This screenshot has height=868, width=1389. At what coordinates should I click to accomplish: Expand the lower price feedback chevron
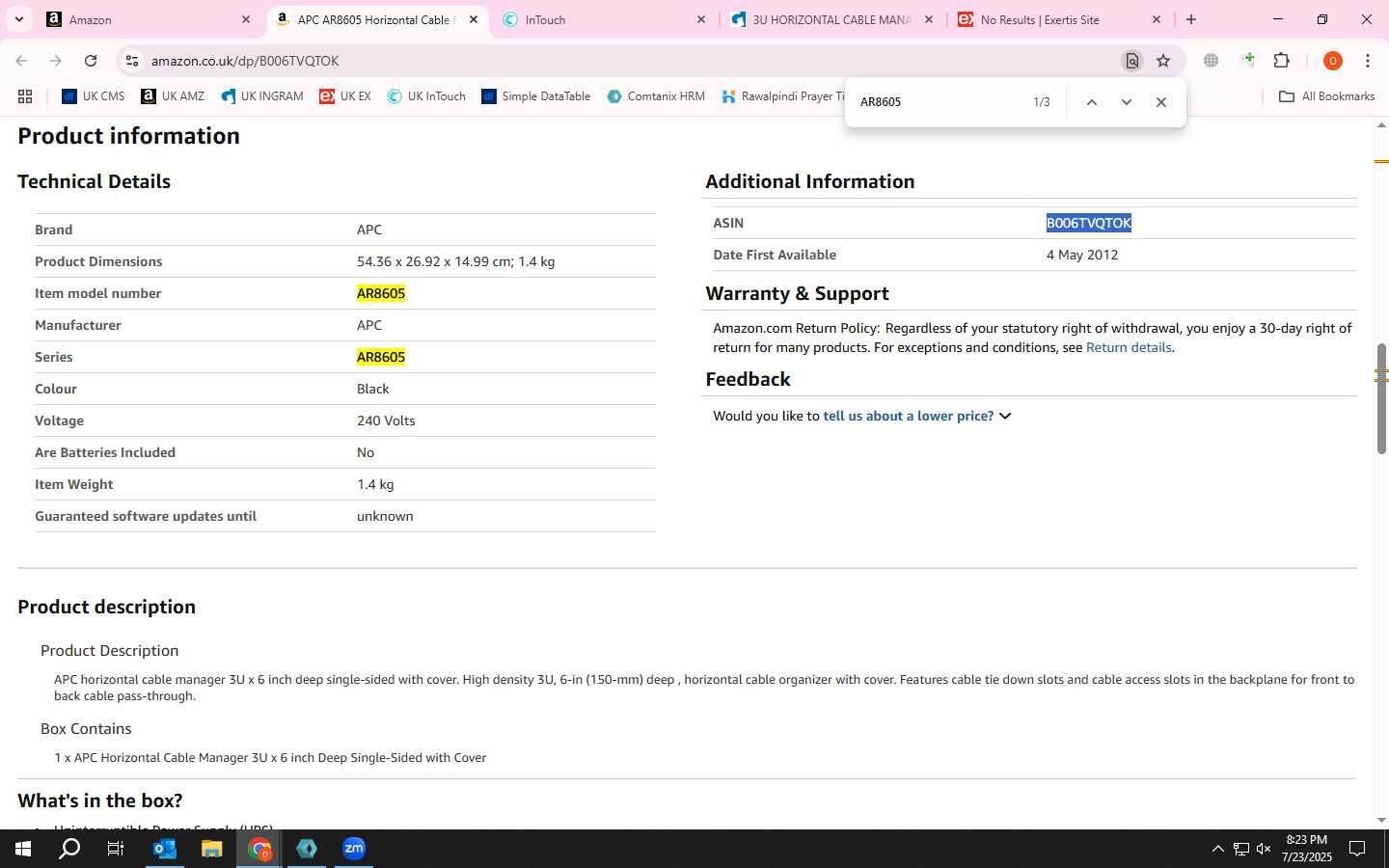click(1005, 416)
